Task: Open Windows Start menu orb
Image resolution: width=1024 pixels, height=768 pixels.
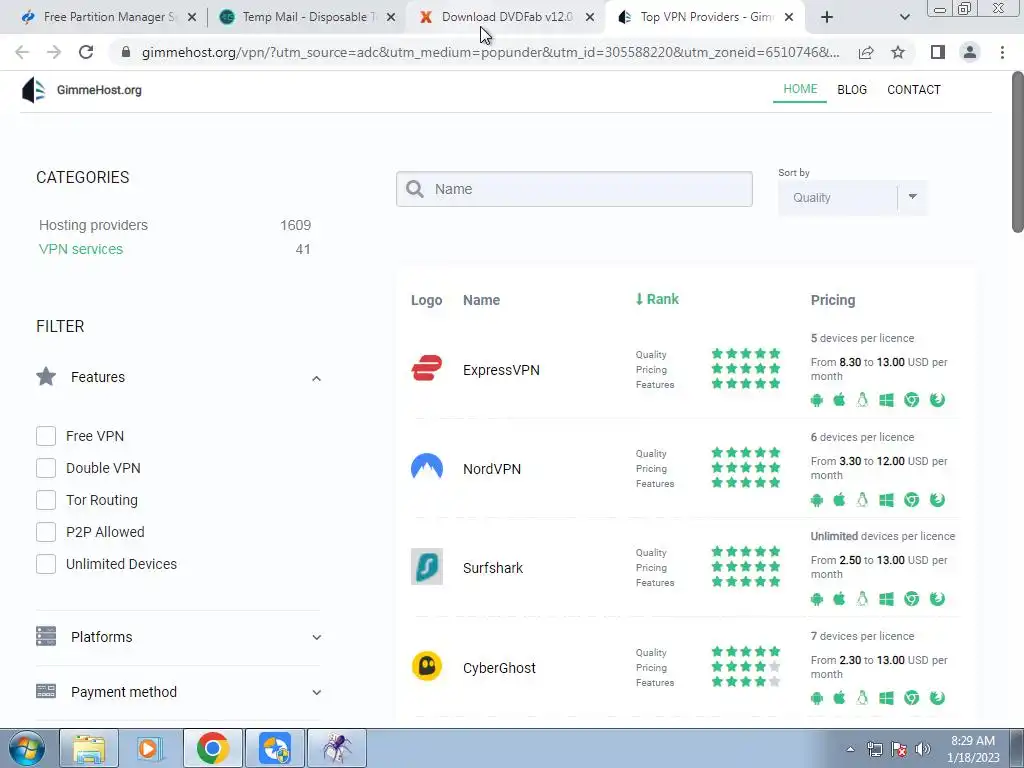Action: (x=26, y=748)
